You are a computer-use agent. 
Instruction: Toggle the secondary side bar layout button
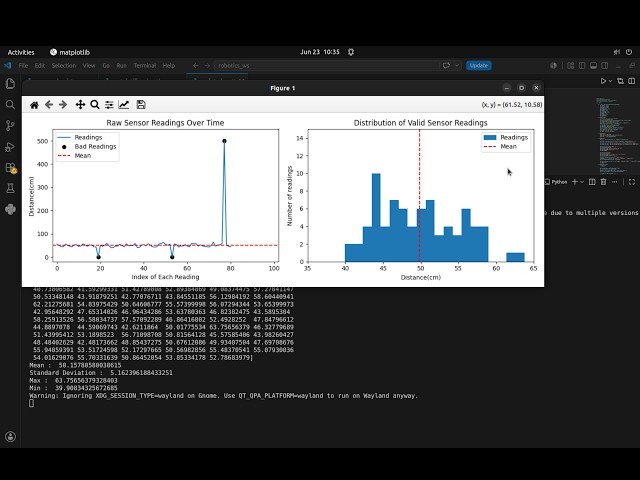click(x=605, y=65)
